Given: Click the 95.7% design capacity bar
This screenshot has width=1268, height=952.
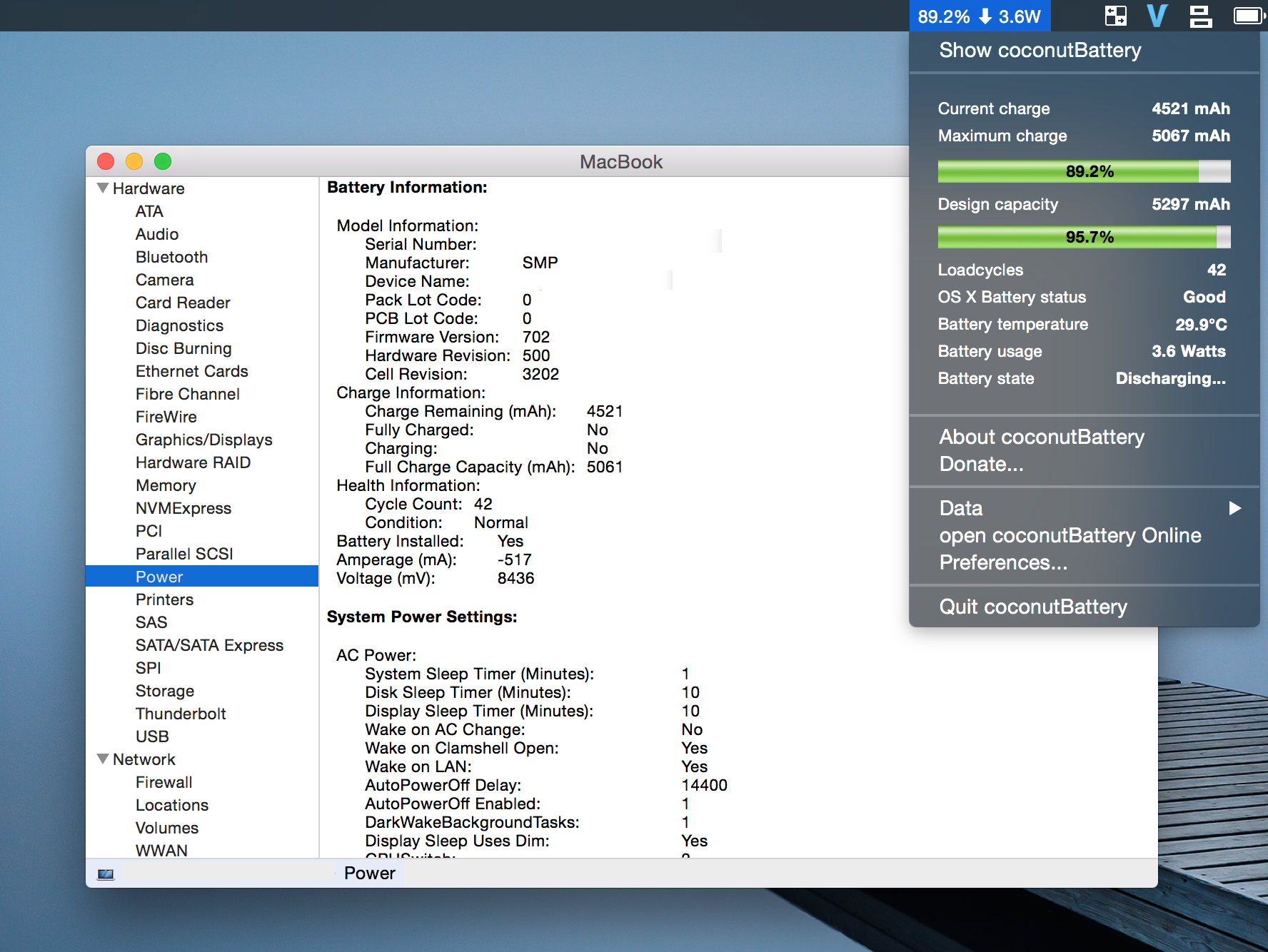Looking at the screenshot, I should [1084, 237].
